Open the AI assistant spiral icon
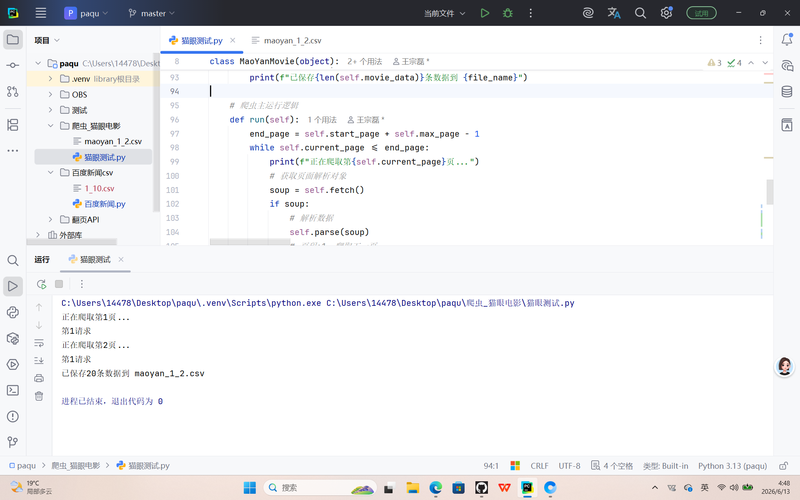The width and height of the screenshot is (800, 500). click(x=588, y=13)
